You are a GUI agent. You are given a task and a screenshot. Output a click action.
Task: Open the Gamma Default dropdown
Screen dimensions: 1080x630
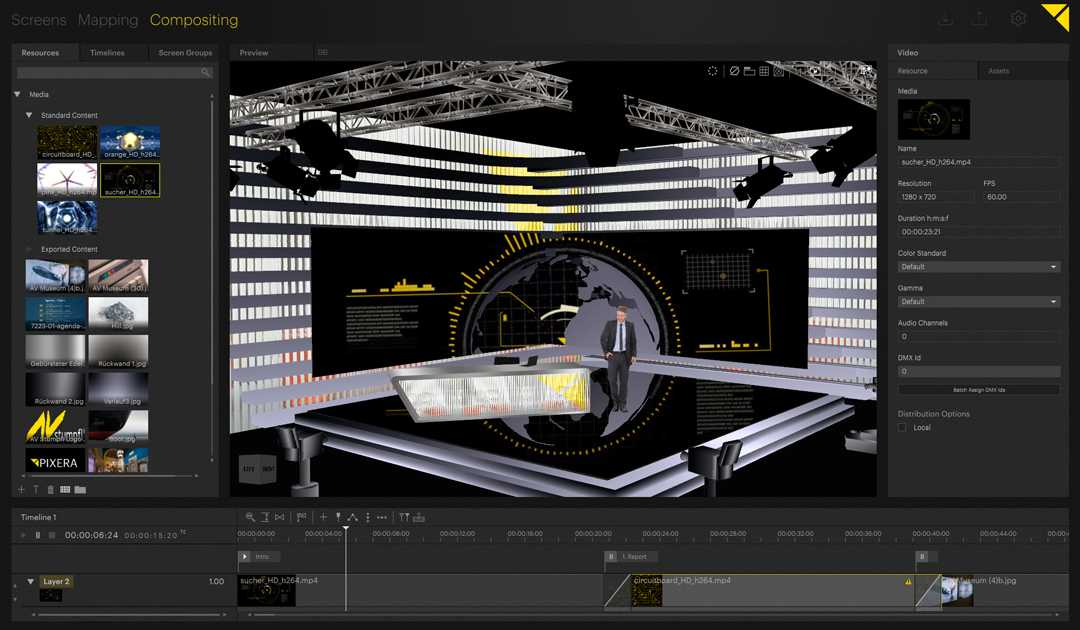978,301
